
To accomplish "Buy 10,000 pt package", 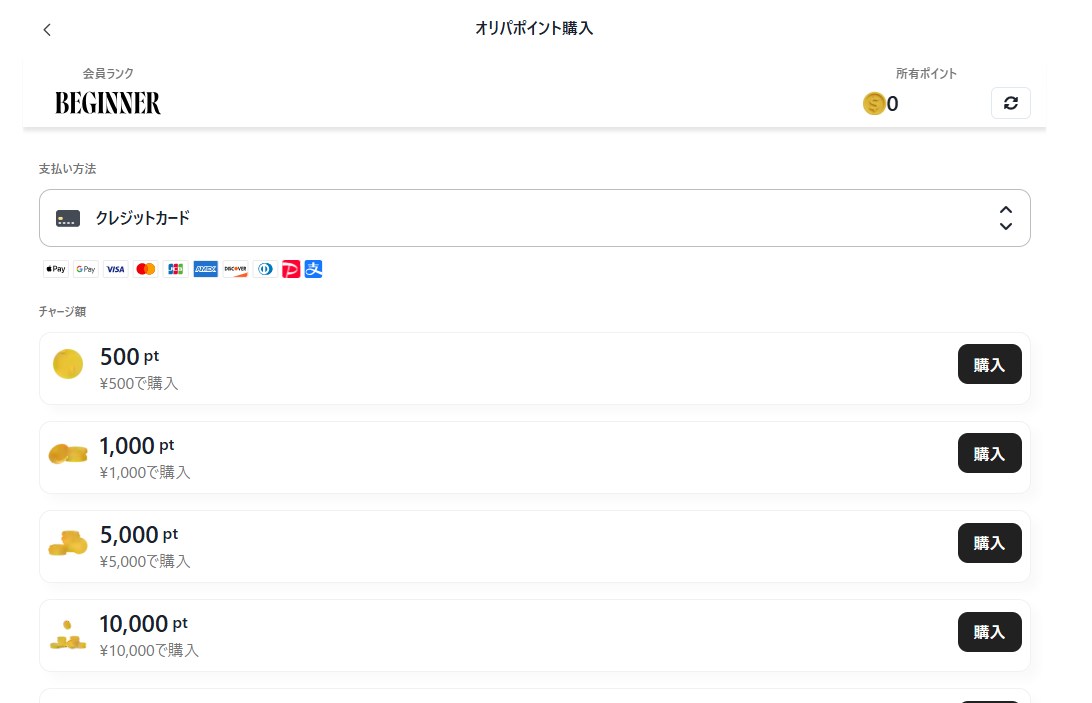I will (990, 632).
